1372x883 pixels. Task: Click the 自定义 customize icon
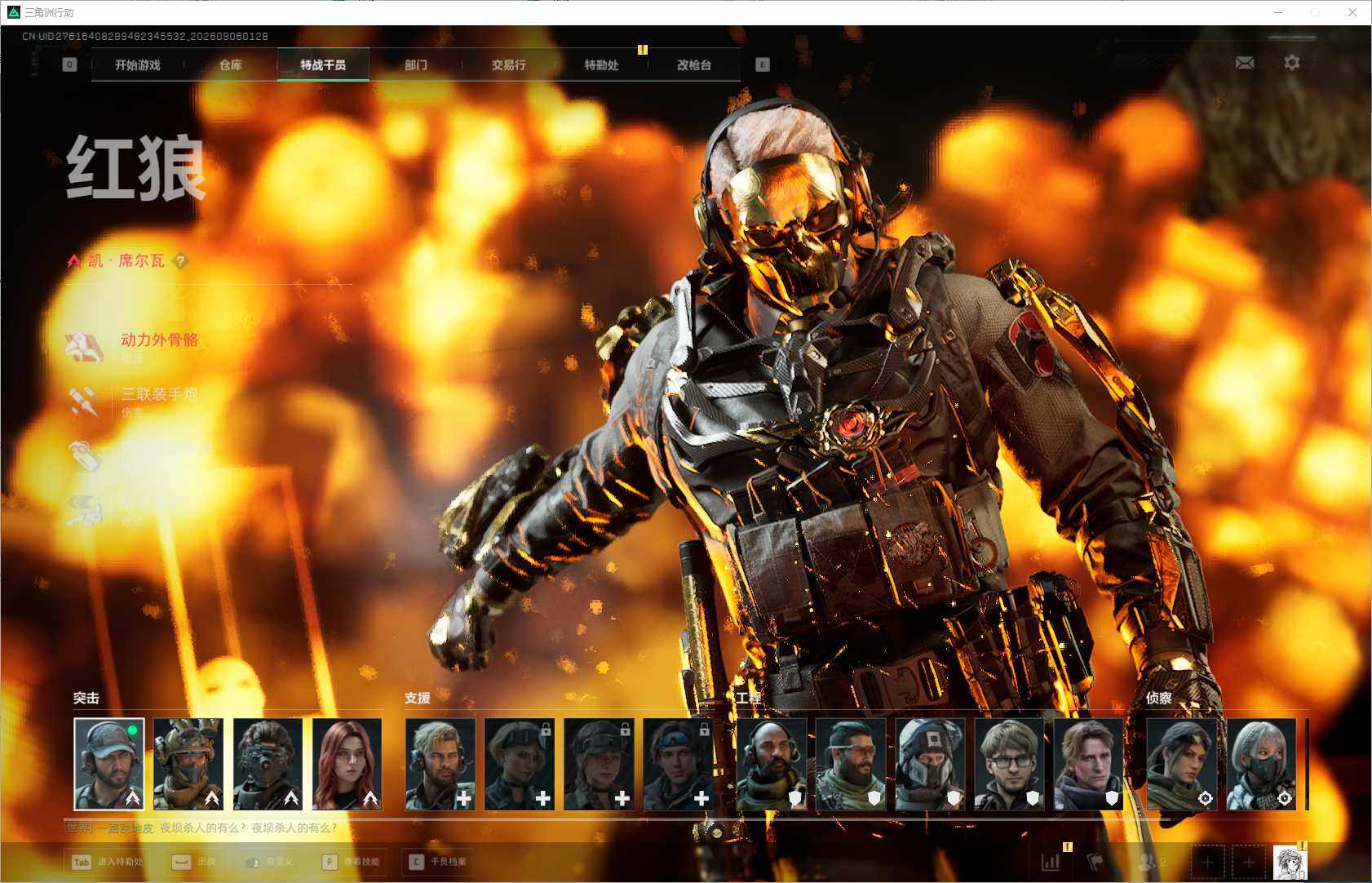click(252, 863)
